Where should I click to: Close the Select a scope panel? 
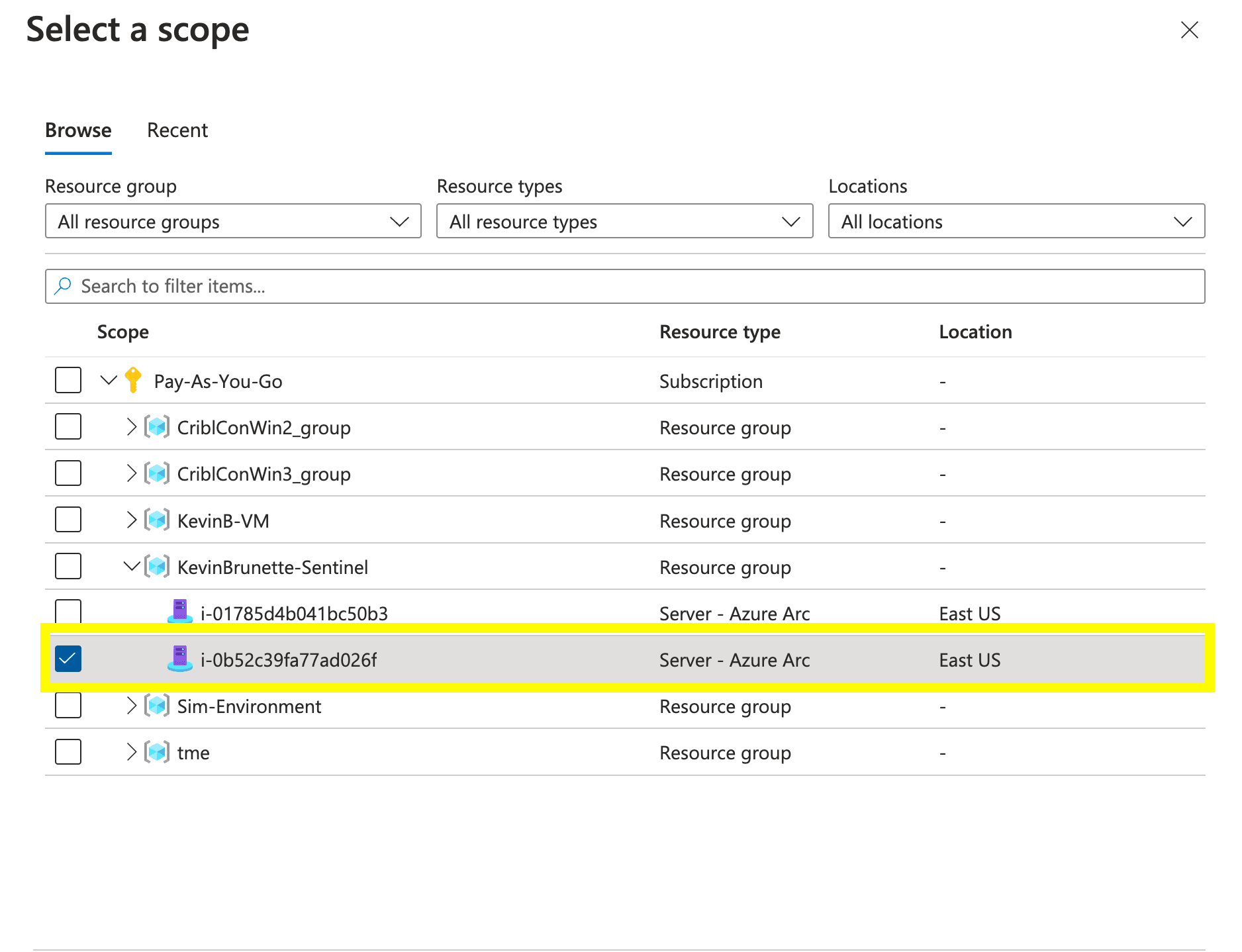pos(1189,30)
